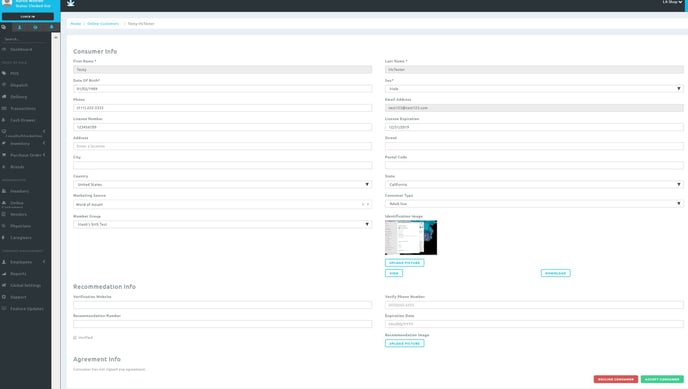Open Cash Drawer in the sidebar
Viewport: 688px width, 389px height.
coord(23,120)
